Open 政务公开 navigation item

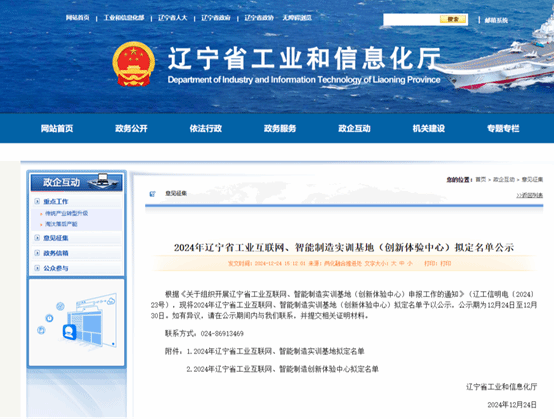click(x=131, y=129)
